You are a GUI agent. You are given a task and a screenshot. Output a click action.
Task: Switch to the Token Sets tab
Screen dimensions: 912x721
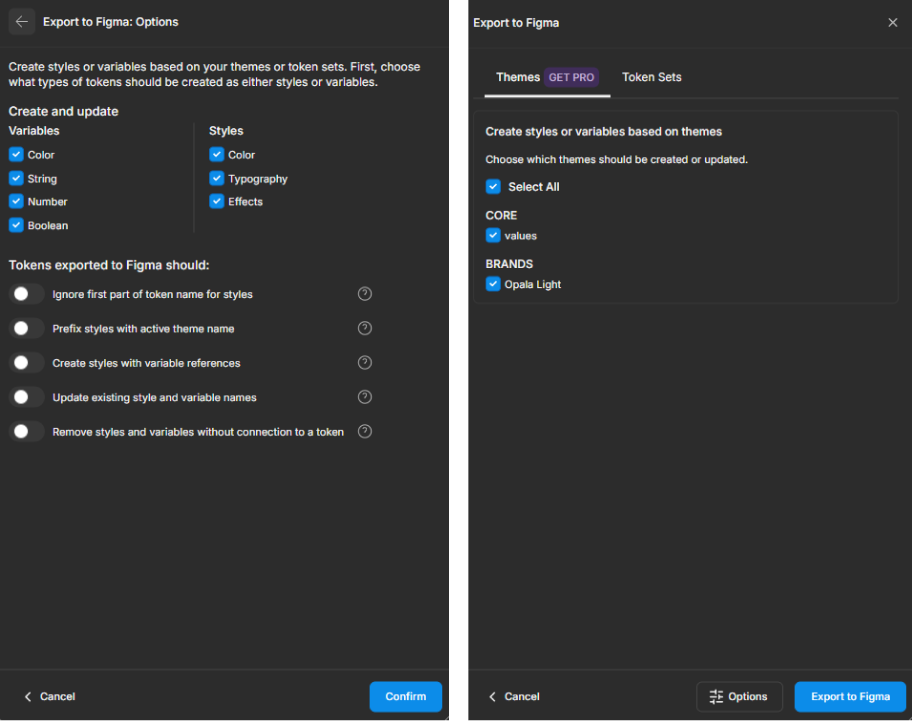[x=651, y=77]
